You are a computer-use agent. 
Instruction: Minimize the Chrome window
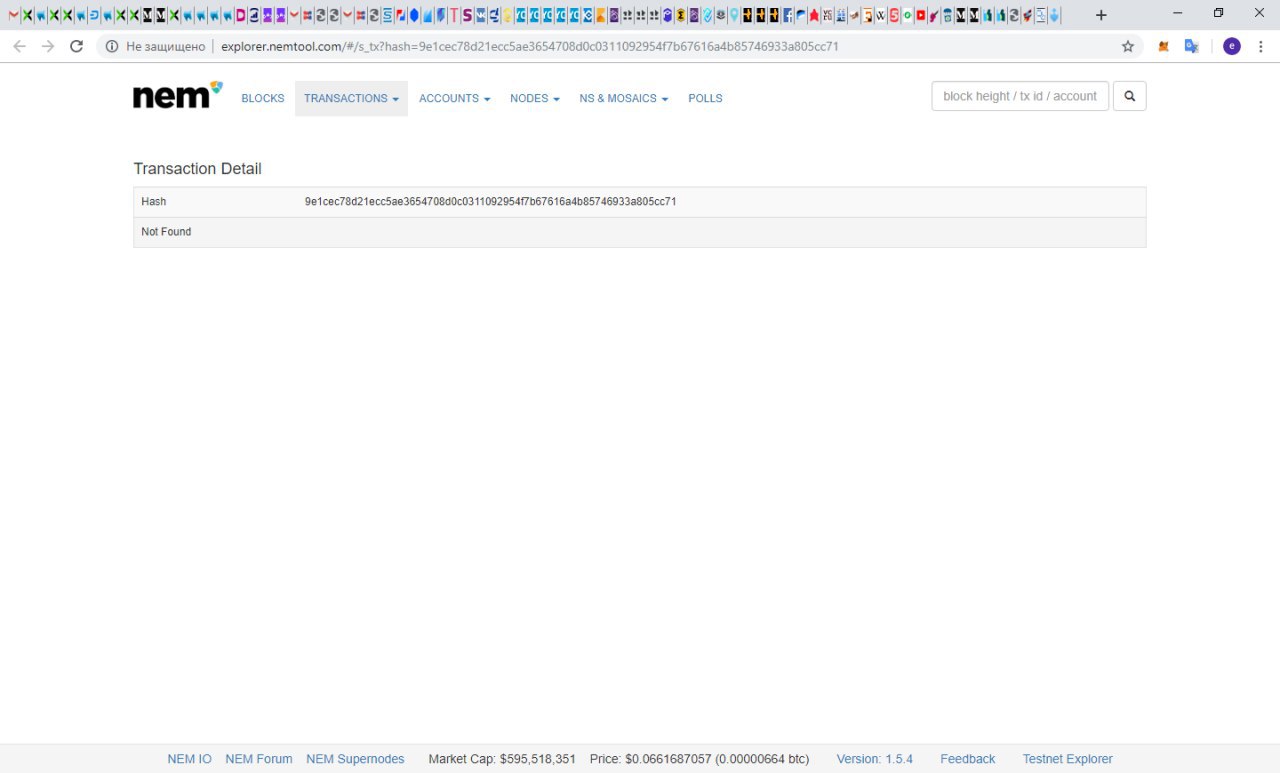pos(1177,13)
